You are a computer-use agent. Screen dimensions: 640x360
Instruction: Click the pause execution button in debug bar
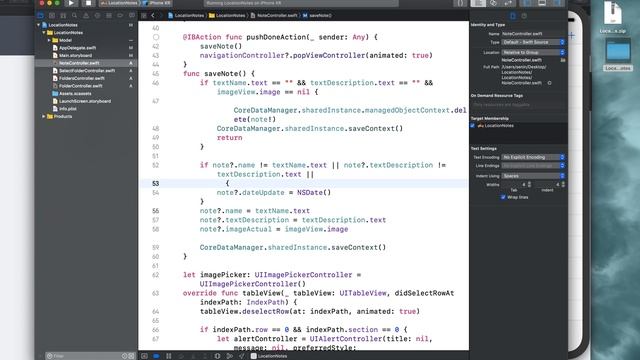(x=169, y=356)
